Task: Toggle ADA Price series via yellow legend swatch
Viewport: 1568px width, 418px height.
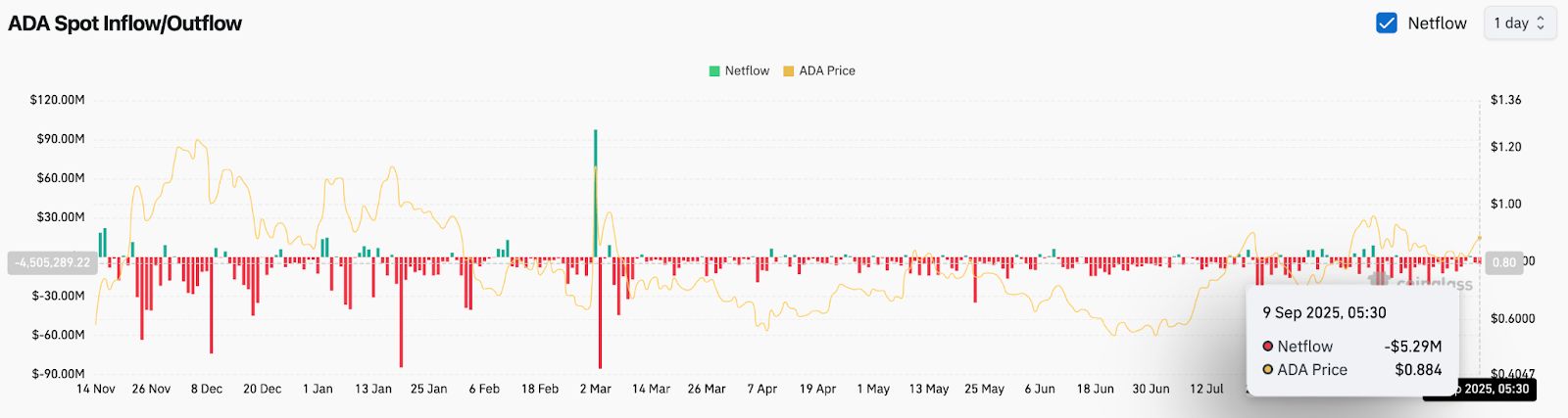Action: tap(788, 70)
